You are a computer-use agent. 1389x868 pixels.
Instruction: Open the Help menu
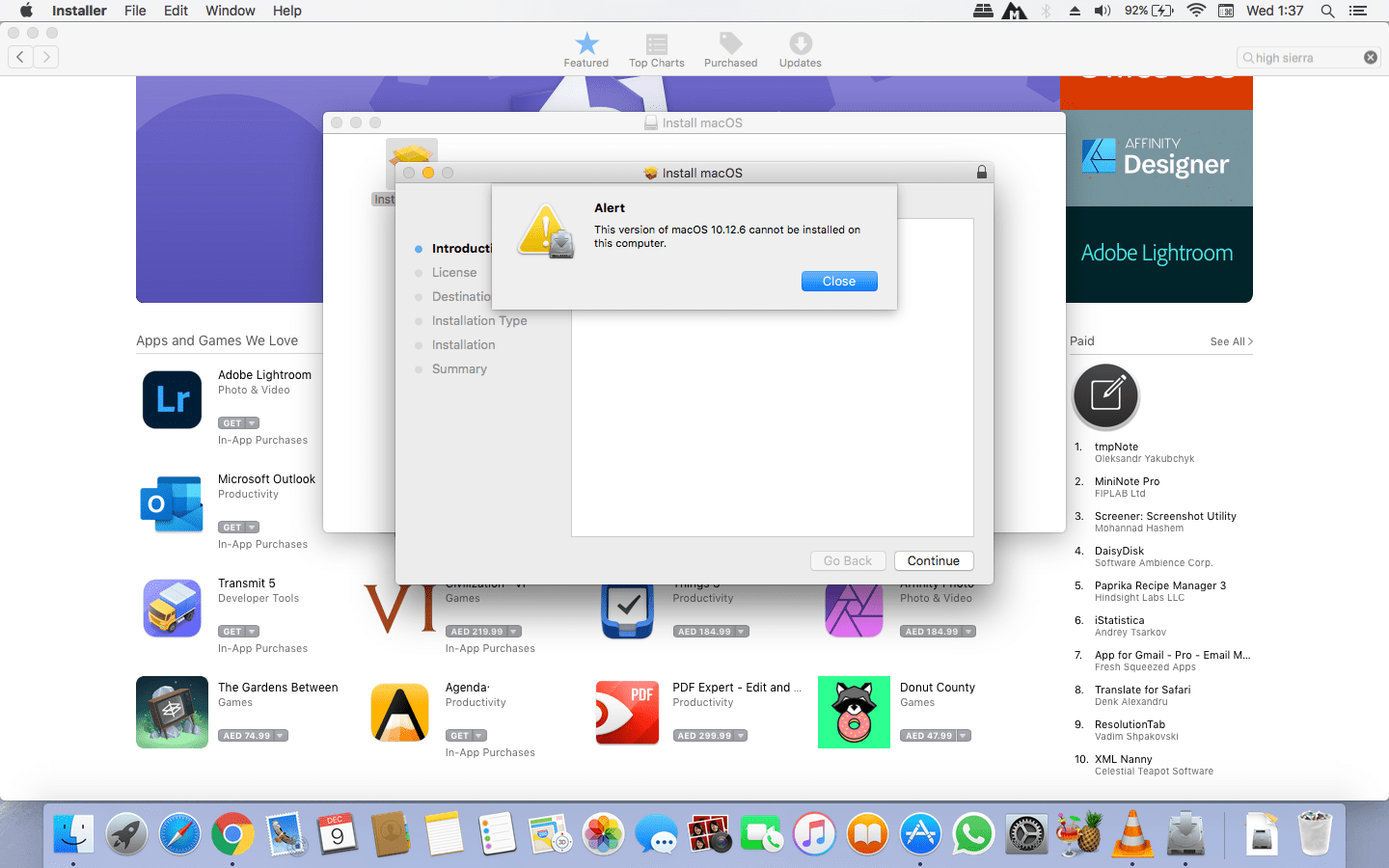click(287, 11)
